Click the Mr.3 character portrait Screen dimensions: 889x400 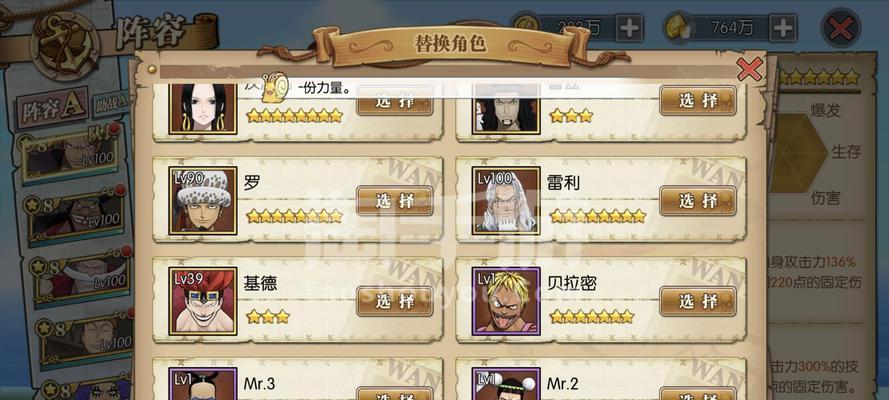tap(203, 384)
